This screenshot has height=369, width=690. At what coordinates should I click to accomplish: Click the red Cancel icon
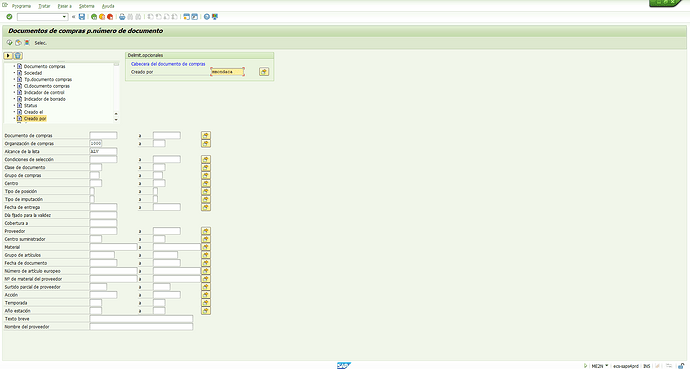click(110, 17)
